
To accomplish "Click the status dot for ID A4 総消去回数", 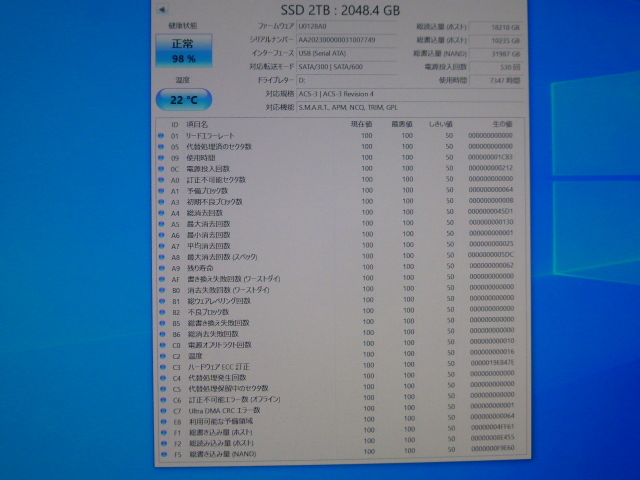I will tap(162, 213).
